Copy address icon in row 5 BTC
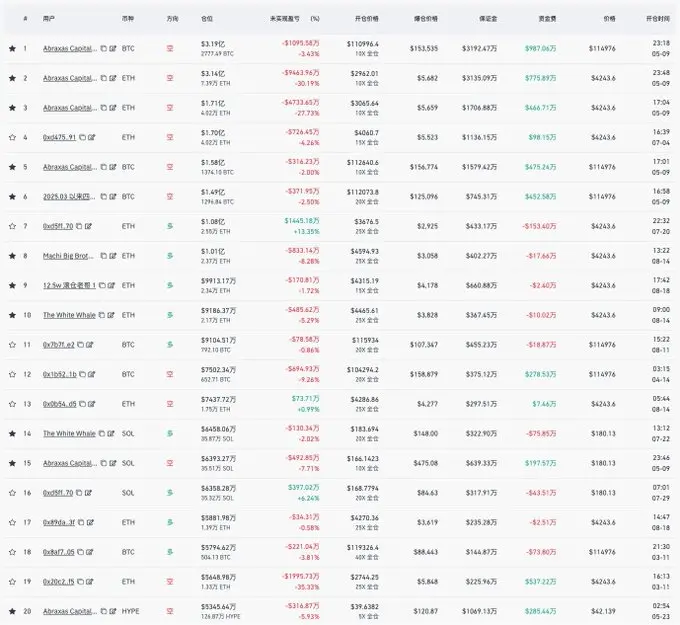The width and height of the screenshot is (680, 625). click(104, 167)
